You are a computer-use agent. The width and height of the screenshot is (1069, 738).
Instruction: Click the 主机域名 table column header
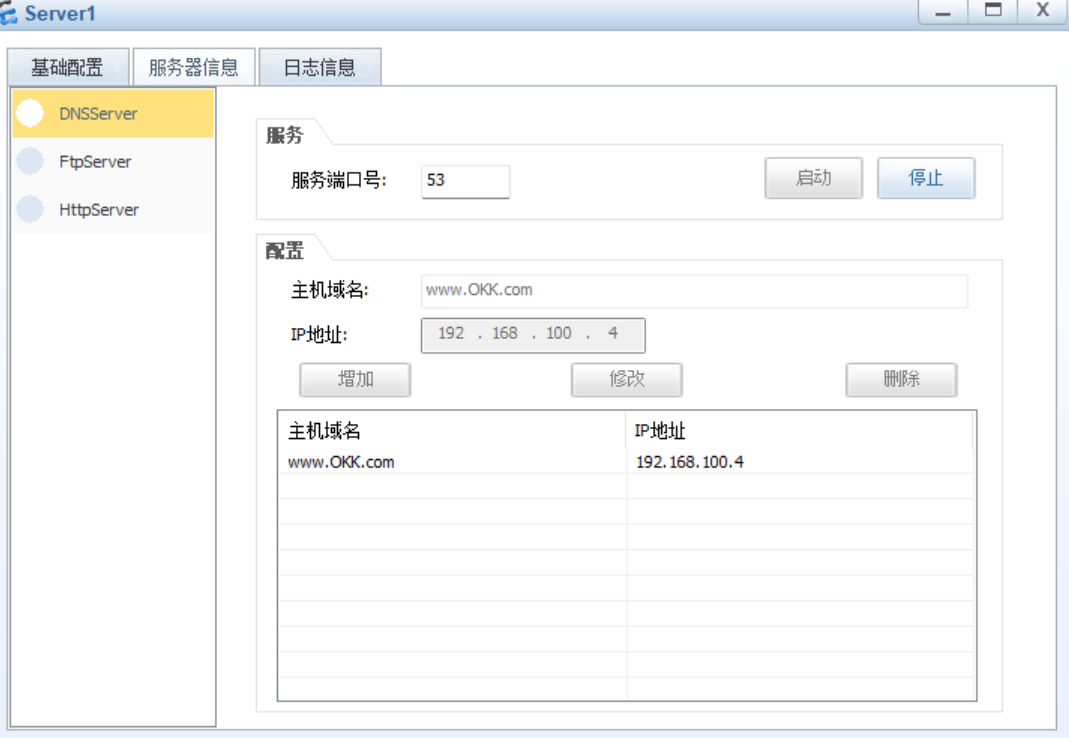(453, 430)
